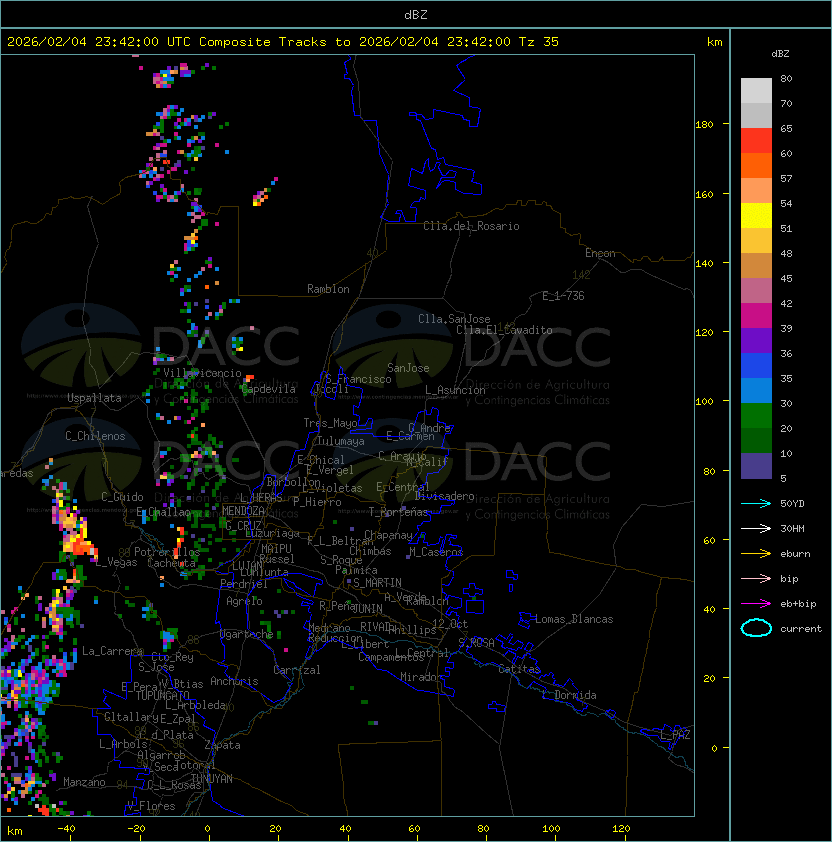Click the Capdevila label
The height and width of the screenshot is (842, 832).
click(x=269, y=389)
